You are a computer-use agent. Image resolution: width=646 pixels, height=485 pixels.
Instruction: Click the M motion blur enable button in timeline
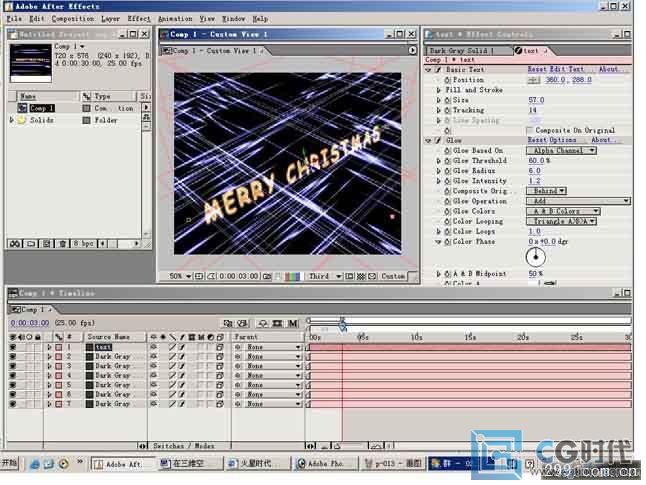[x=293, y=323]
